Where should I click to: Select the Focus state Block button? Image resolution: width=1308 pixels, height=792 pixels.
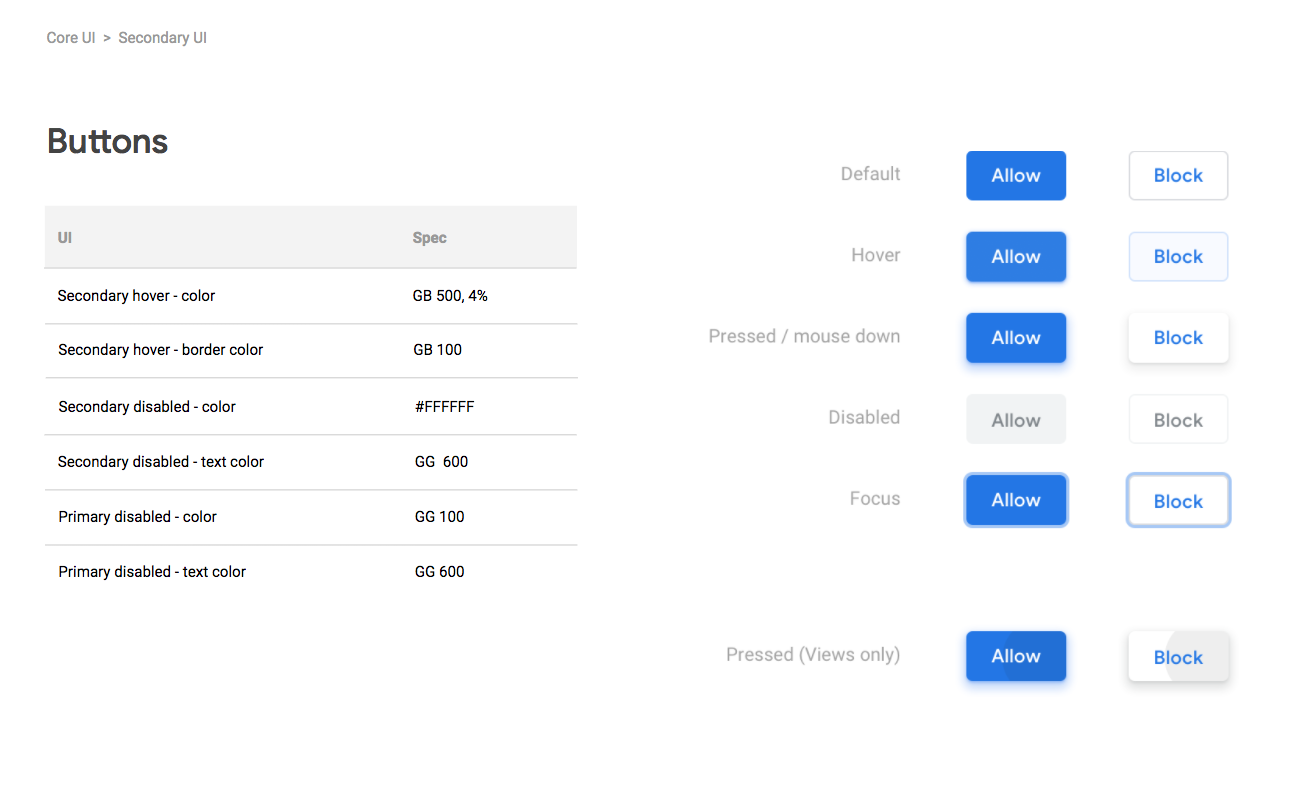point(1178,500)
